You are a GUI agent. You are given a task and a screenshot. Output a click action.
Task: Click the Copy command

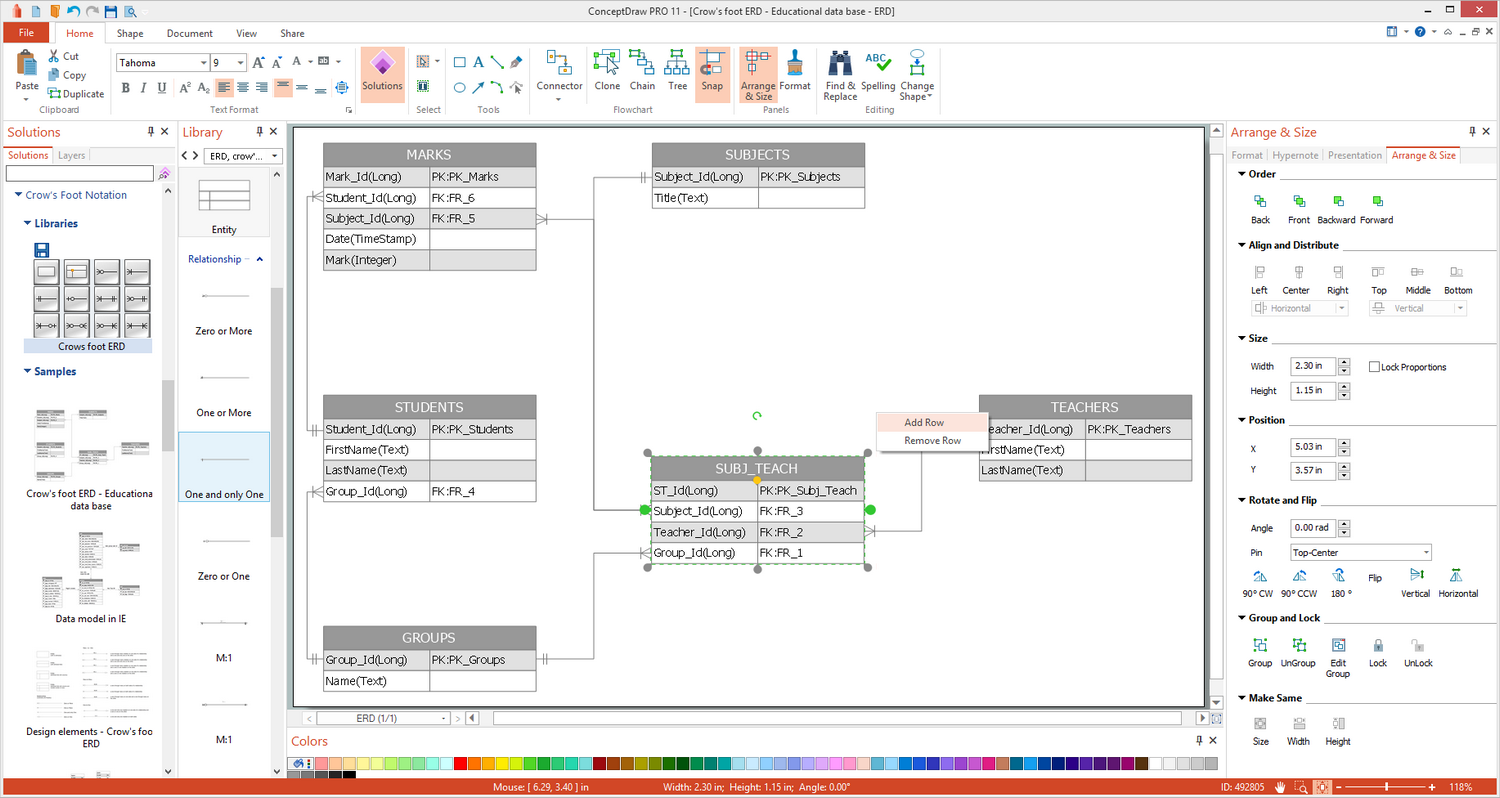click(x=66, y=75)
